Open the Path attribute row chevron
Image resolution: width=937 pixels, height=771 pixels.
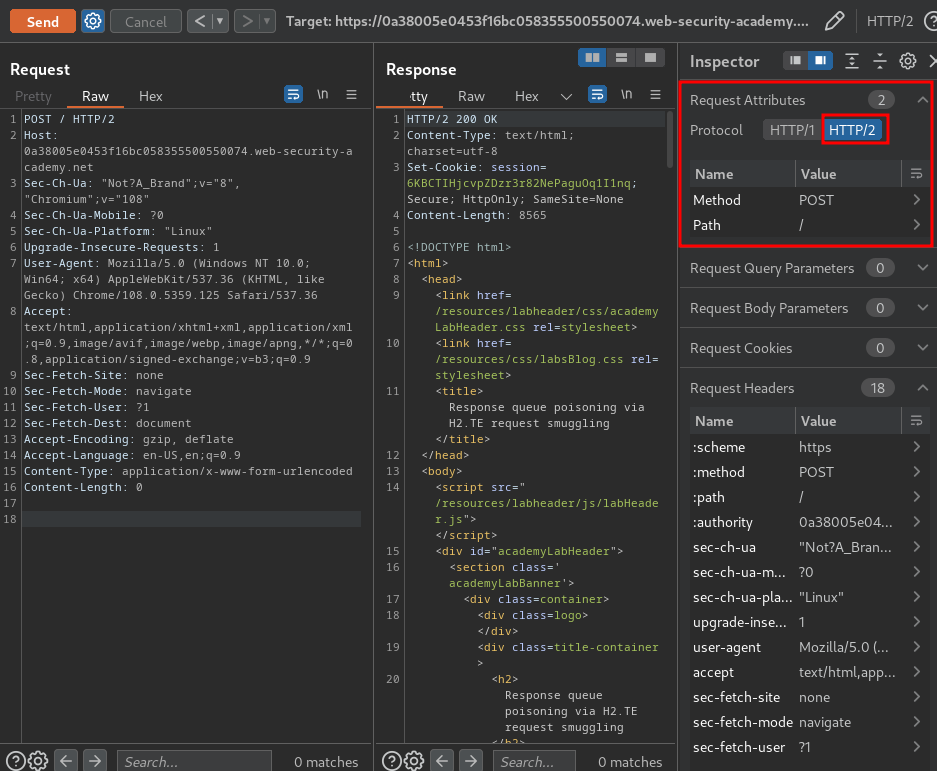[916, 225]
